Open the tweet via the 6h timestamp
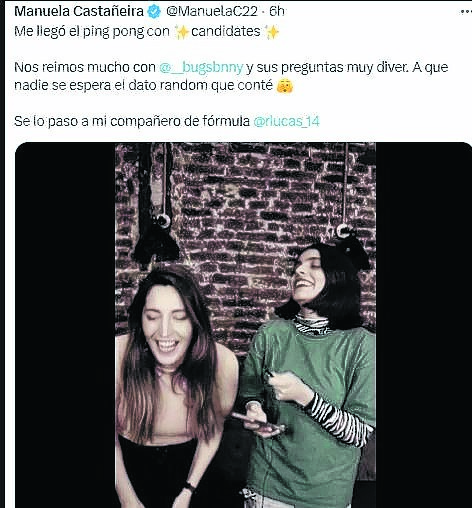The width and height of the screenshot is (472, 508). 276,11
